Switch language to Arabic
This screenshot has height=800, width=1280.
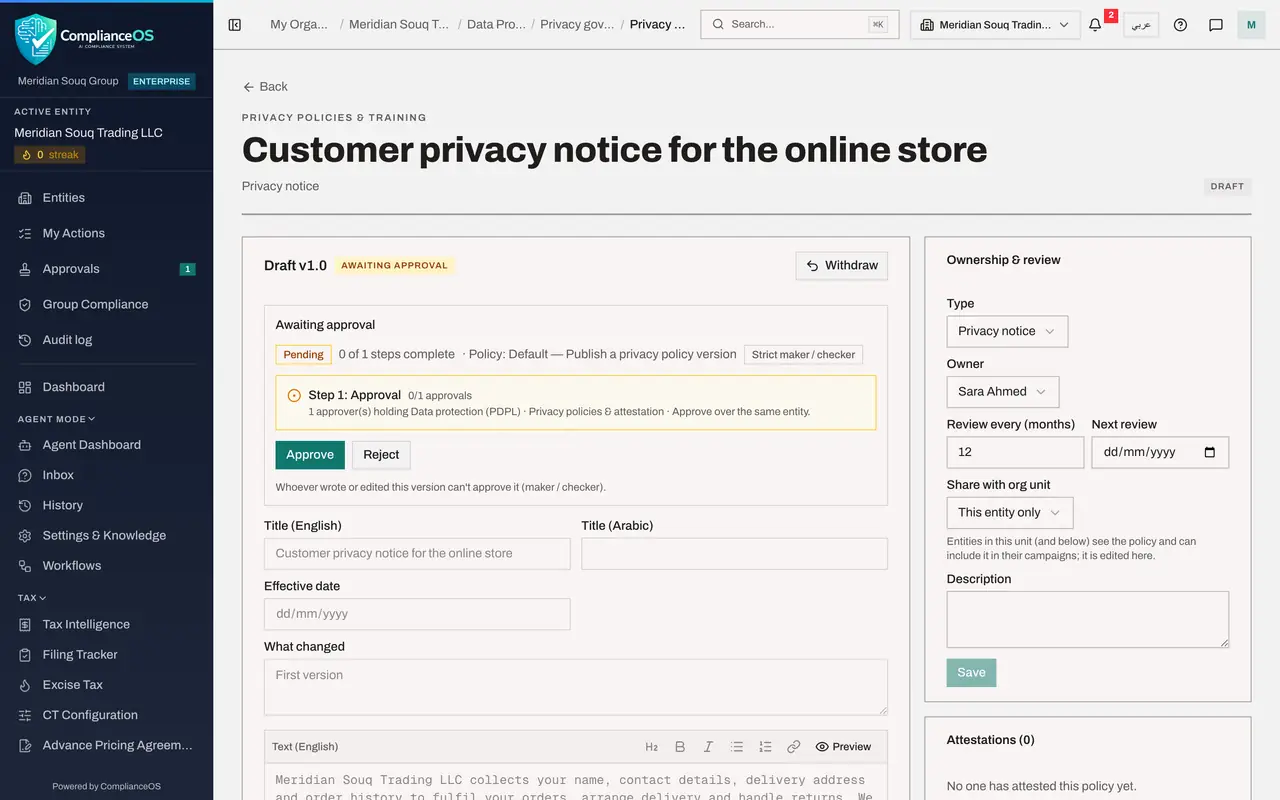[1141, 25]
